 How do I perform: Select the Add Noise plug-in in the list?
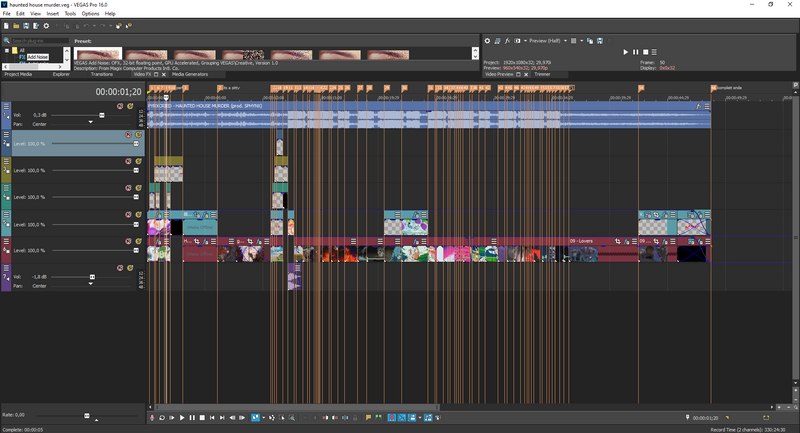(x=37, y=58)
